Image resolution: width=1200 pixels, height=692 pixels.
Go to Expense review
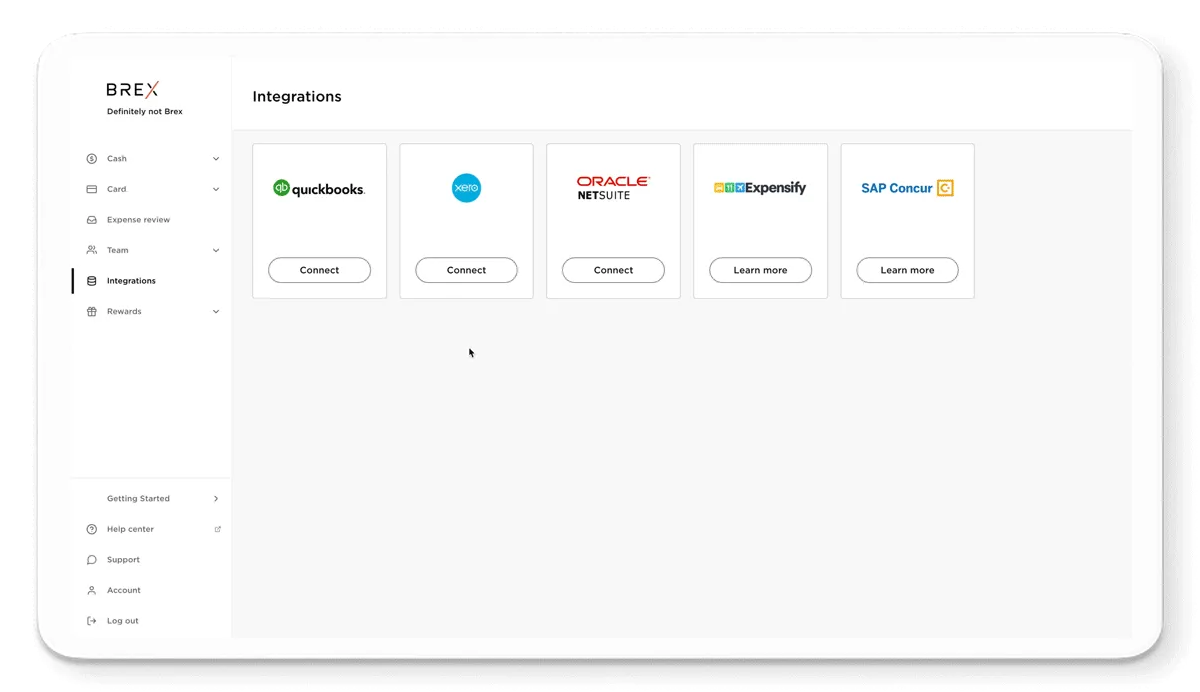(x=139, y=220)
